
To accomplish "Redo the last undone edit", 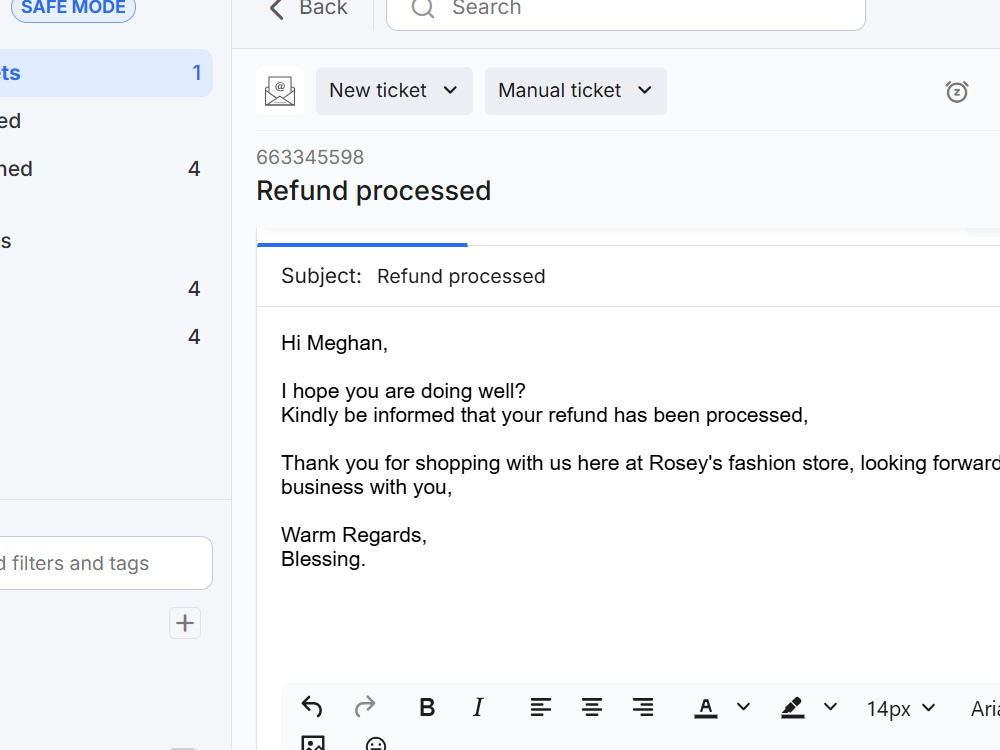I will [365, 707].
